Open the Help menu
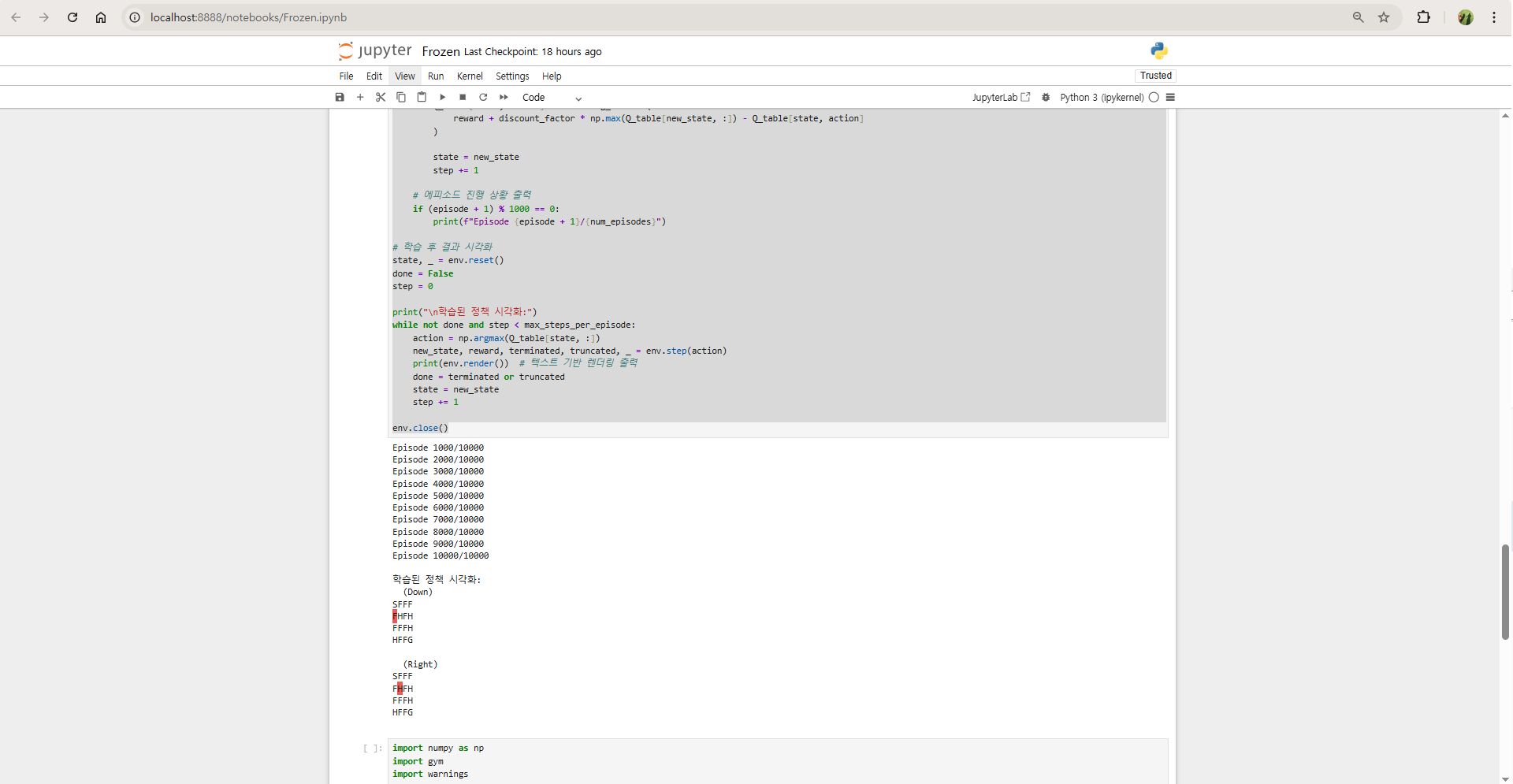Image resolution: width=1513 pixels, height=784 pixels. click(552, 76)
